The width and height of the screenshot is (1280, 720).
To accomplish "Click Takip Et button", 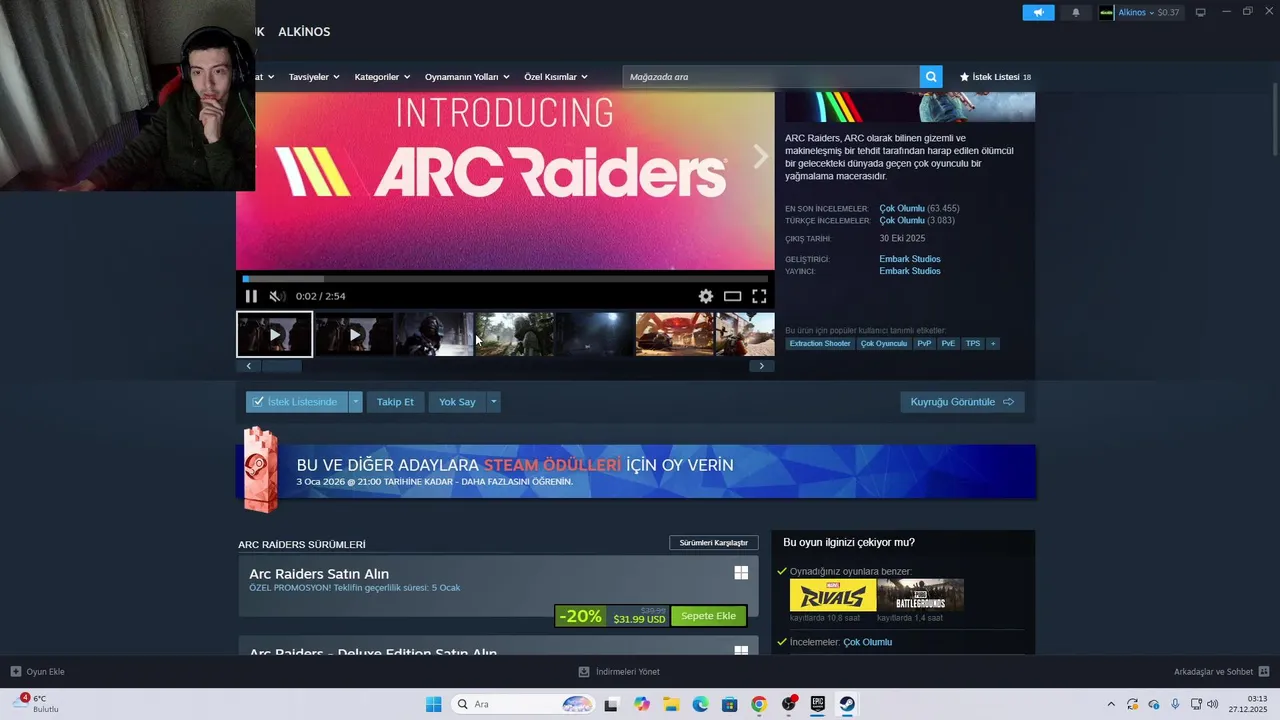I will pos(395,402).
